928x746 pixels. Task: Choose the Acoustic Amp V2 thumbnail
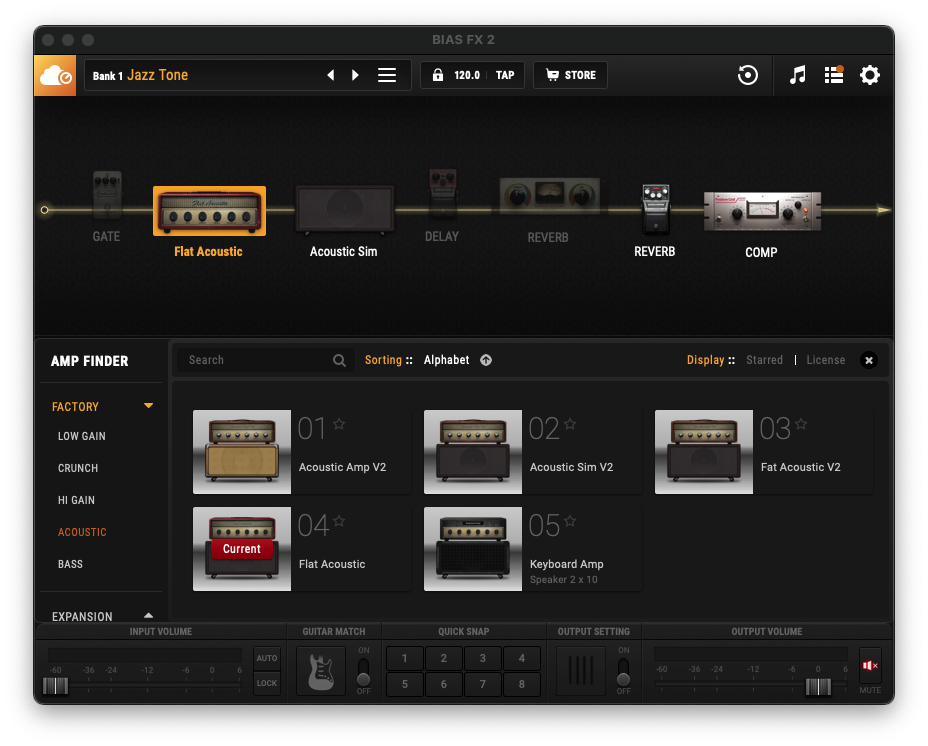tap(242, 452)
